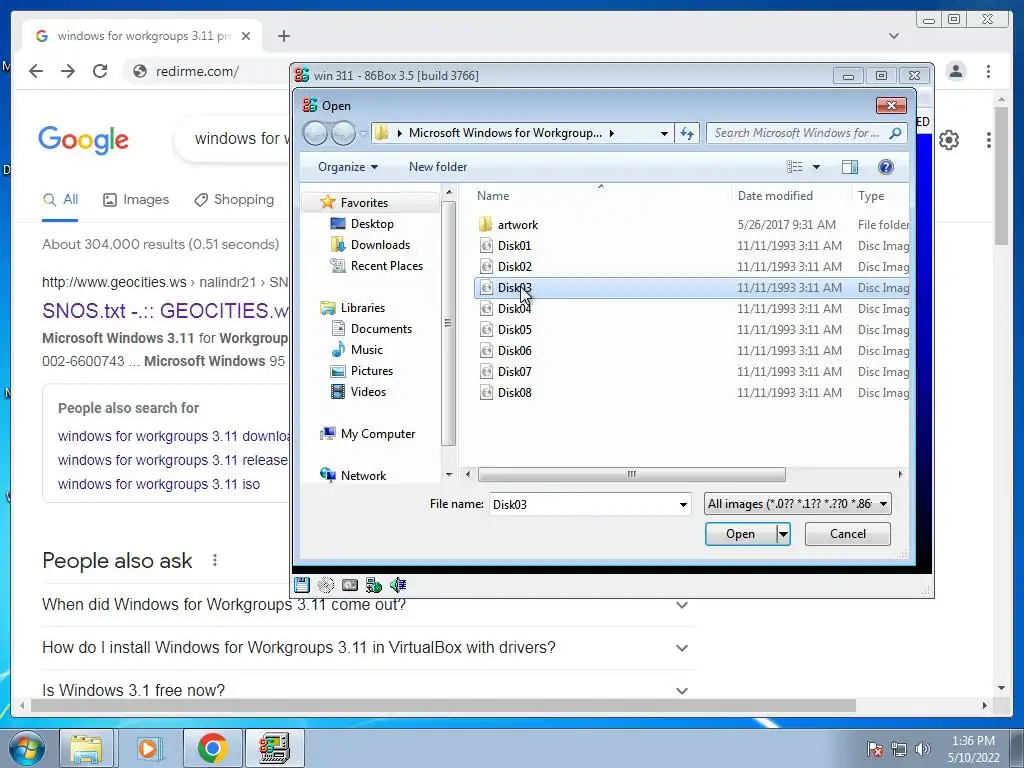Viewport: 1024px width, 768px height.
Task: Click windows for workgroups 3.11 iso suggestion
Action: point(159,484)
